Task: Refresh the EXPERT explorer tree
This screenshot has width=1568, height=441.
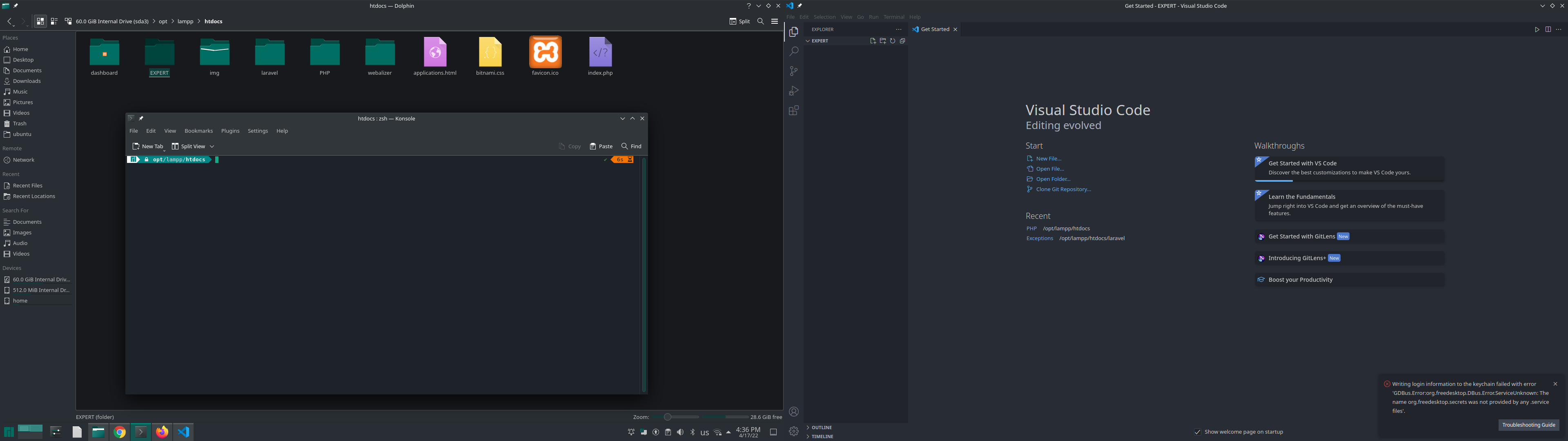Action: tap(892, 41)
